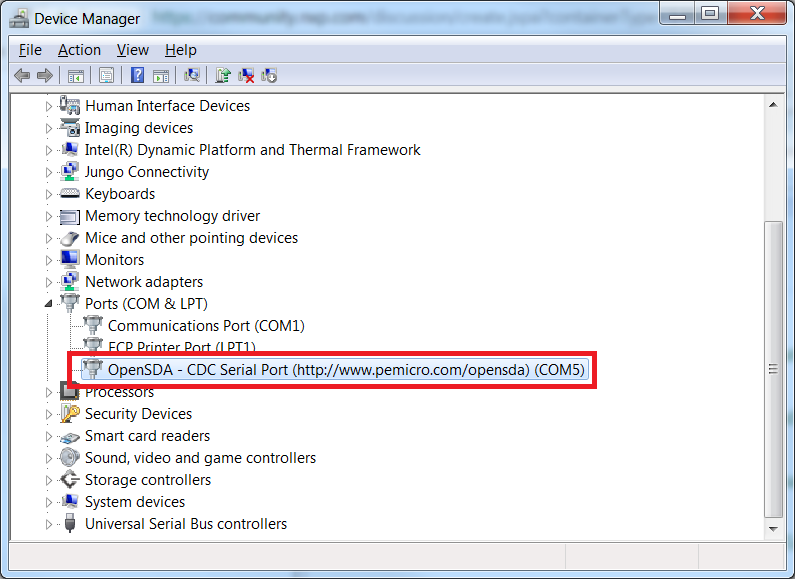Select Communications Port (COM1)
This screenshot has height=579, width=795.
point(206,325)
